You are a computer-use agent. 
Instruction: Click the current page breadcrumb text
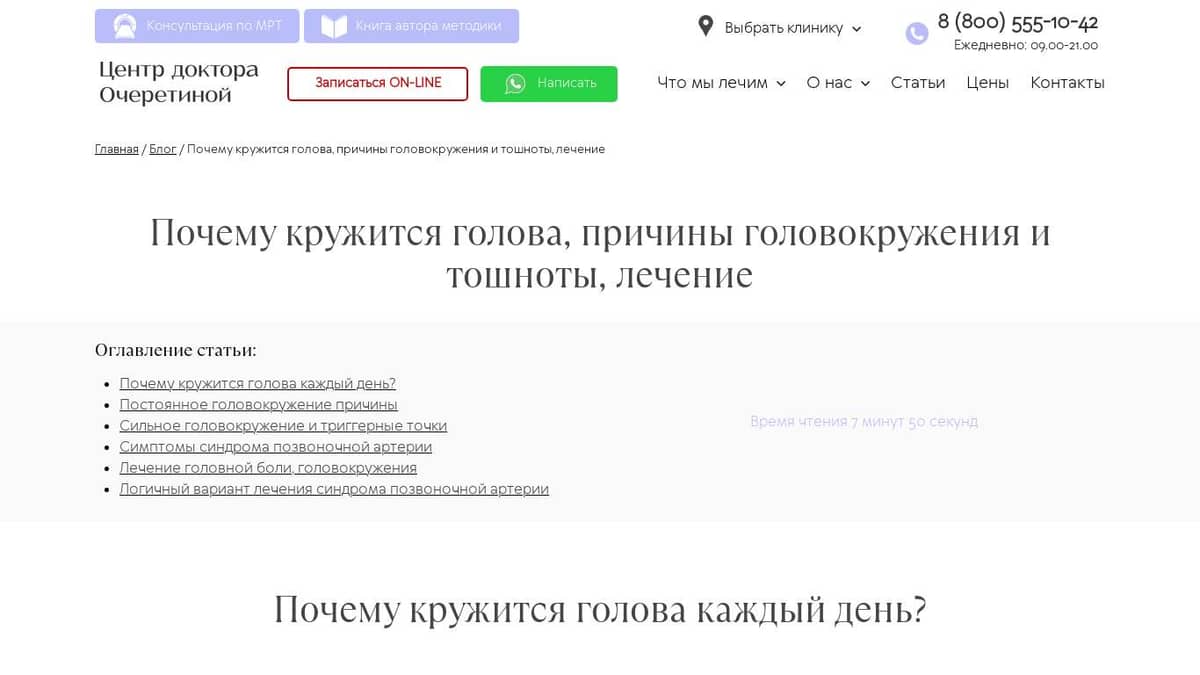(396, 149)
